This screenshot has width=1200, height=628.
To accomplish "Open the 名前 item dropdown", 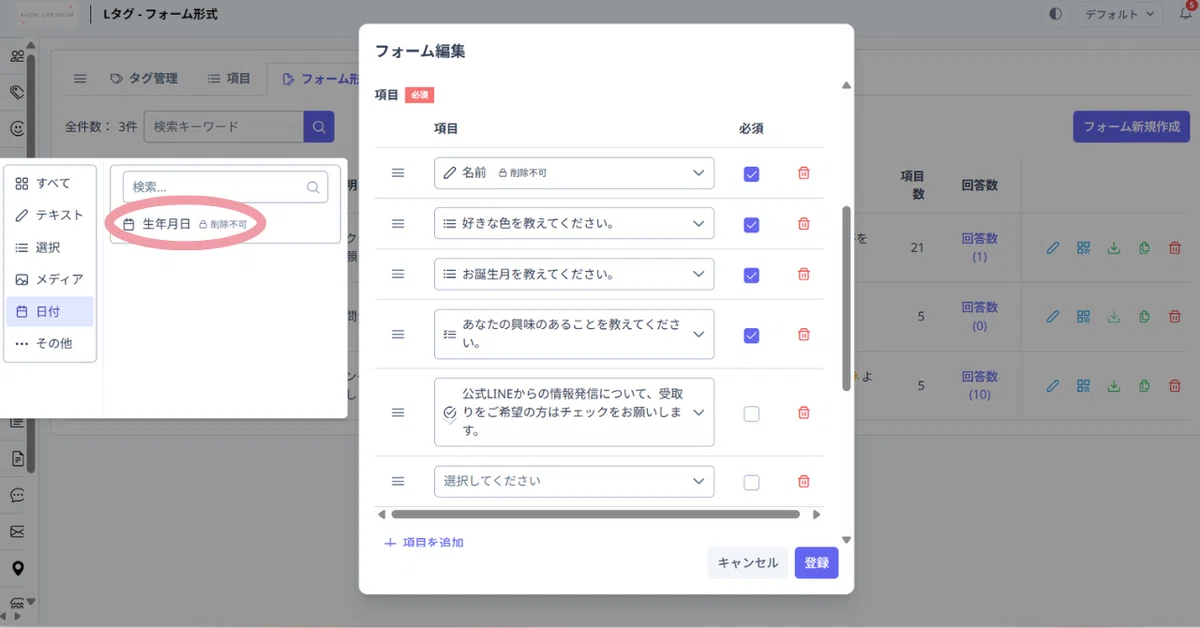I will 574,173.
